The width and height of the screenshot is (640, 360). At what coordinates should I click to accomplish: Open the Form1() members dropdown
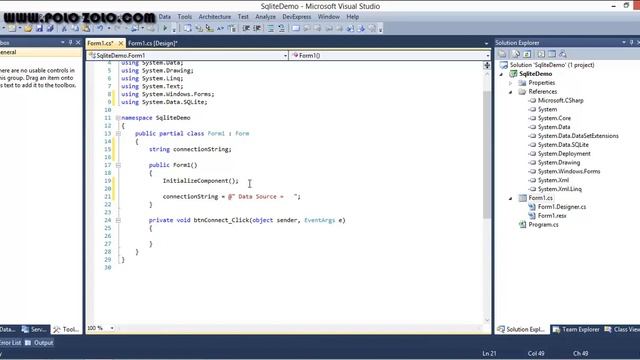(x=487, y=56)
